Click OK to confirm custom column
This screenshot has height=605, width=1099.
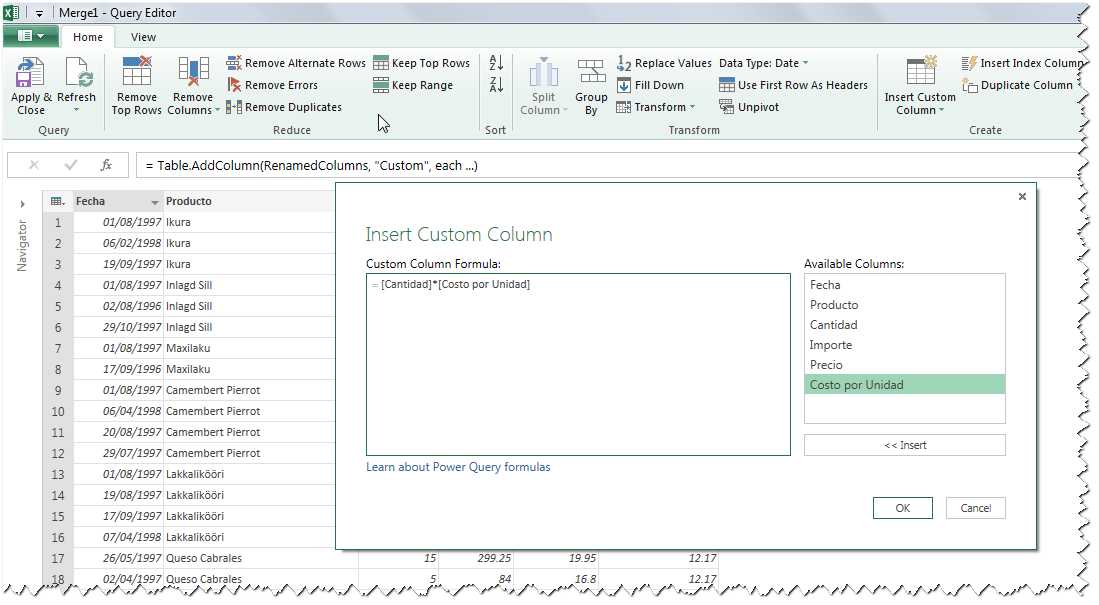[x=901, y=508]
